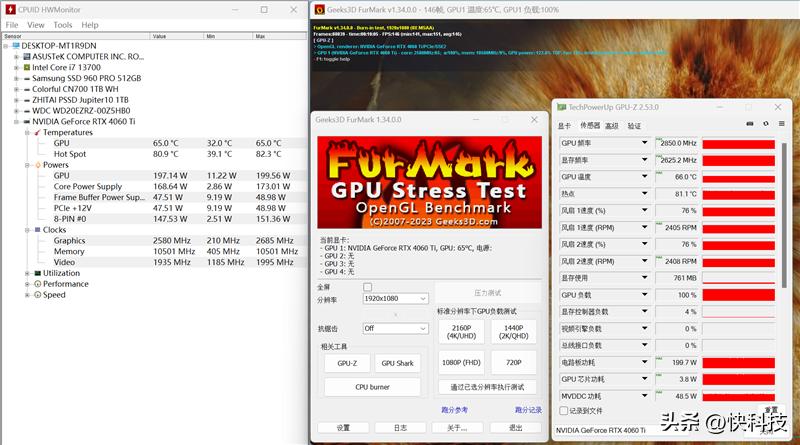800x445 pixels.
Task: Open the File menu in HWMonitor
Action: [x=12, y=25]
